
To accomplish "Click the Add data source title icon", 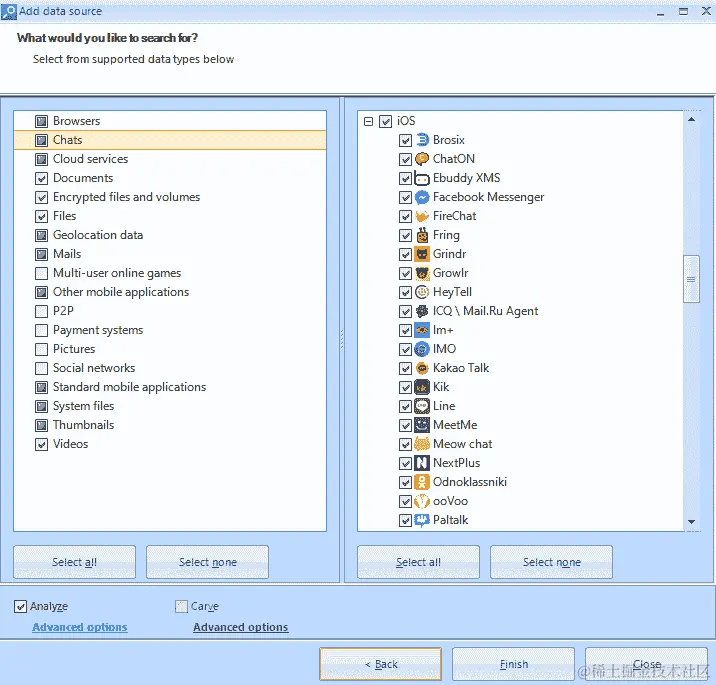I will point(9,12).
